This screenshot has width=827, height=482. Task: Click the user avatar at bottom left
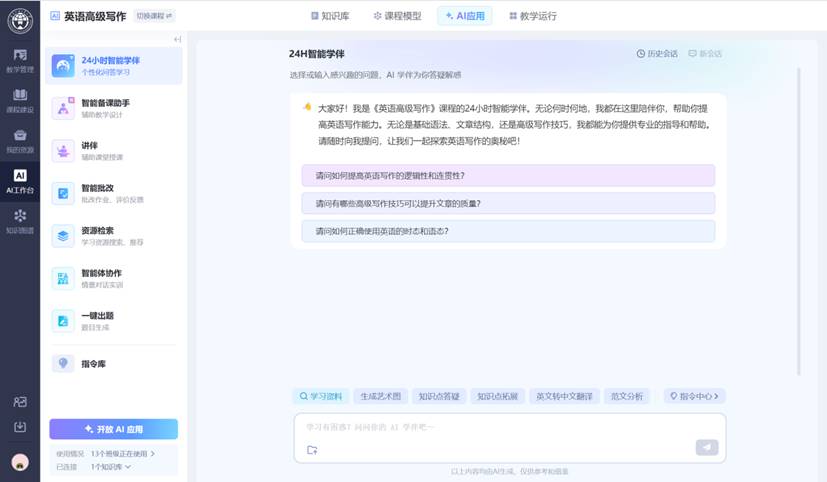pos(19,462)
